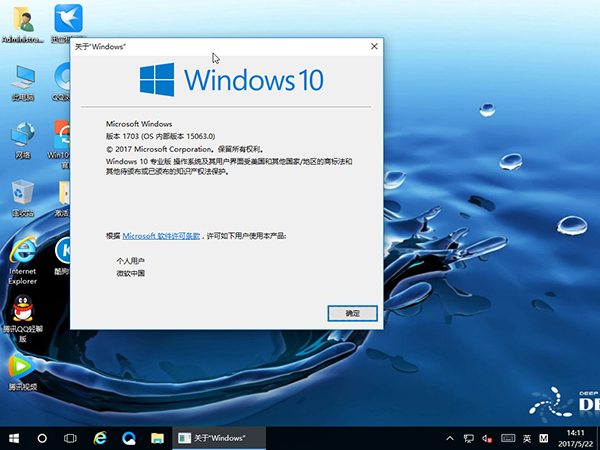The width and height of the screenshot is (600, 450).
Task: Open File Explorer from the taskbar
Action: point(157,438)
